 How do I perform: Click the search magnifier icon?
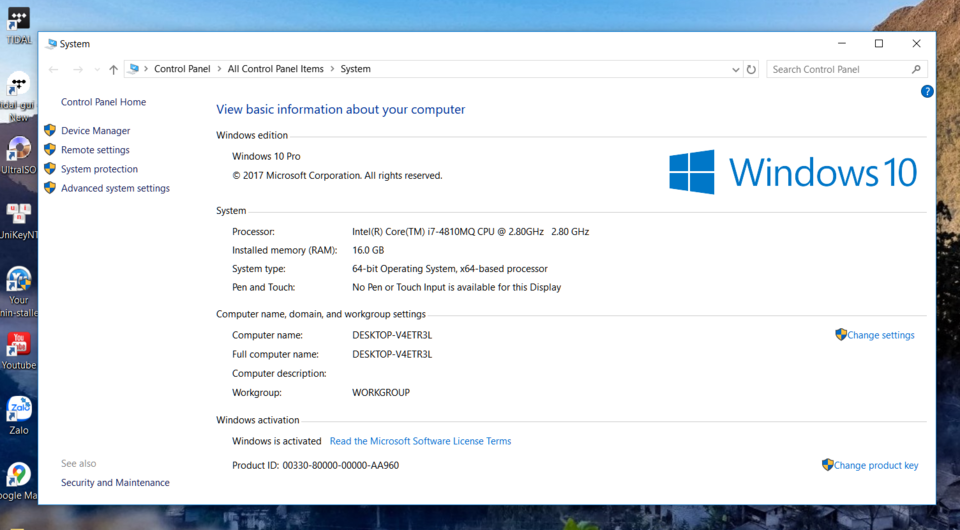point(916,69)
